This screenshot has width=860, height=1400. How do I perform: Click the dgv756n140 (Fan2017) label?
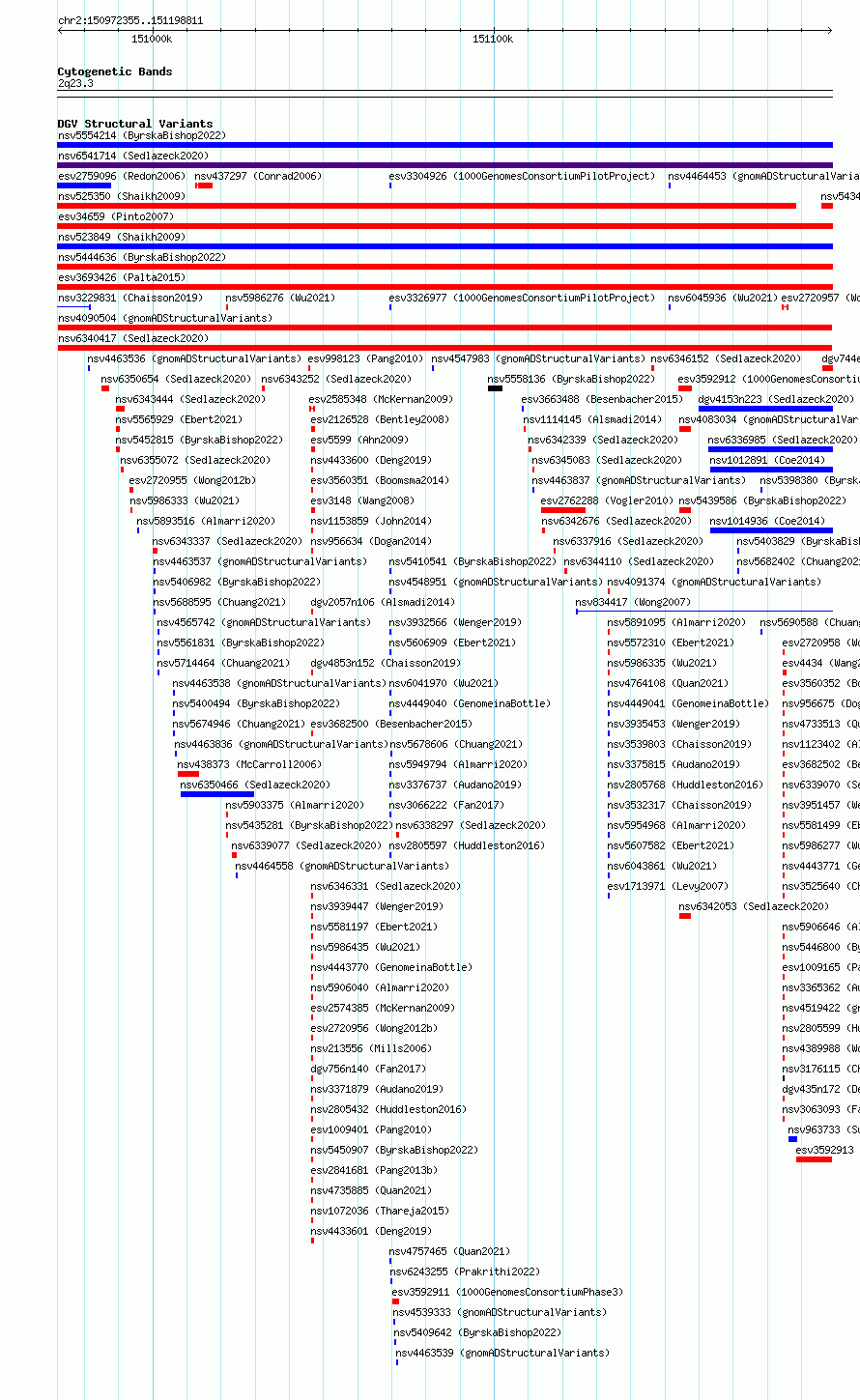pos(368,1070)
